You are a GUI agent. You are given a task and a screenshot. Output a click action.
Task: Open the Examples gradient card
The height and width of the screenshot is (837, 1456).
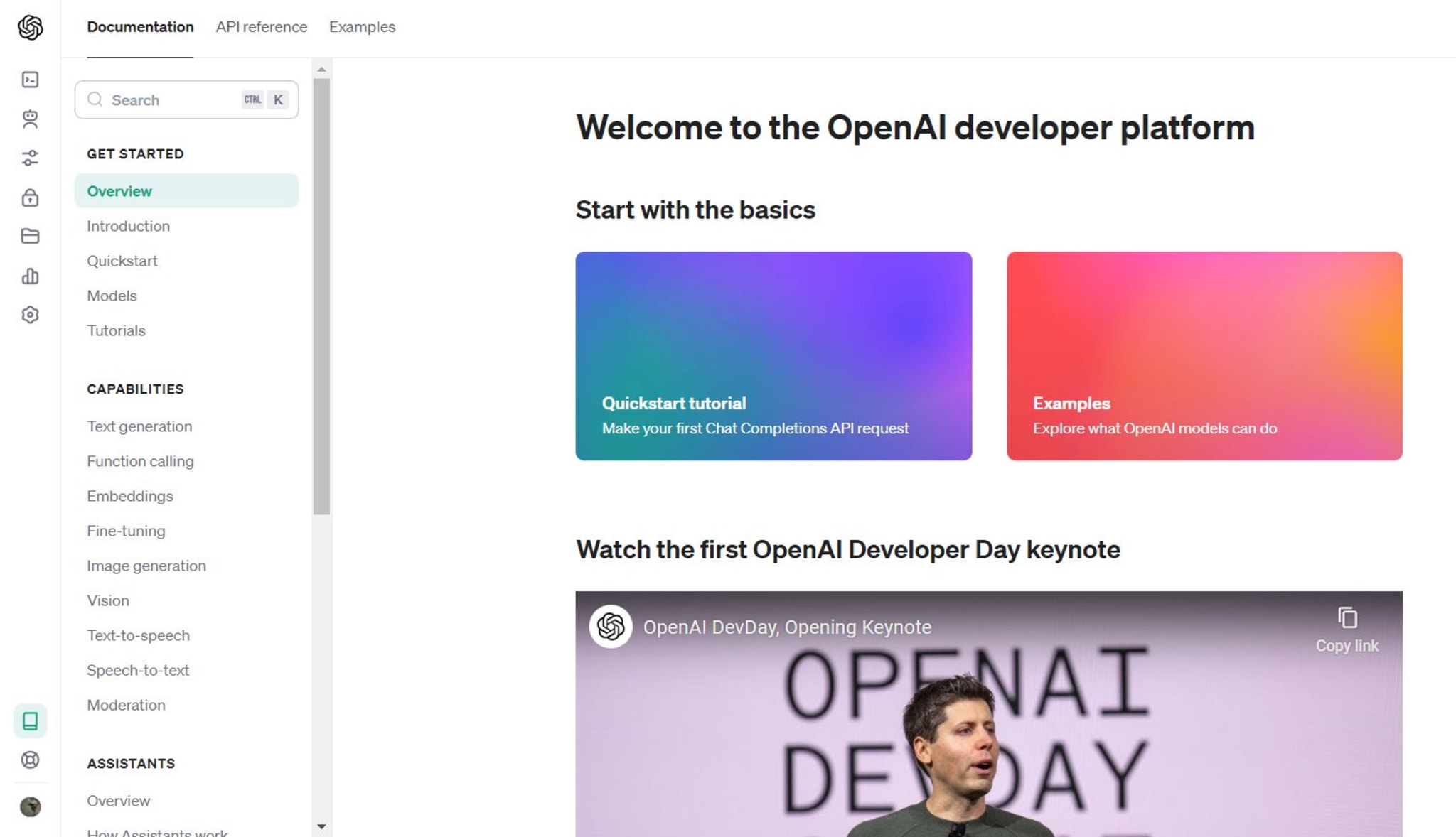1204,356
